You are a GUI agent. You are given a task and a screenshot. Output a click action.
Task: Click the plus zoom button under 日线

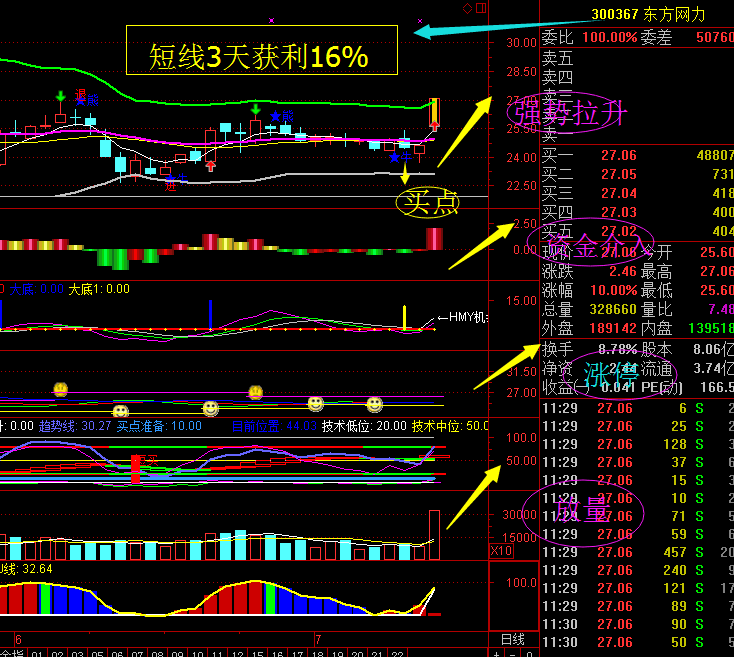[497, 653]
